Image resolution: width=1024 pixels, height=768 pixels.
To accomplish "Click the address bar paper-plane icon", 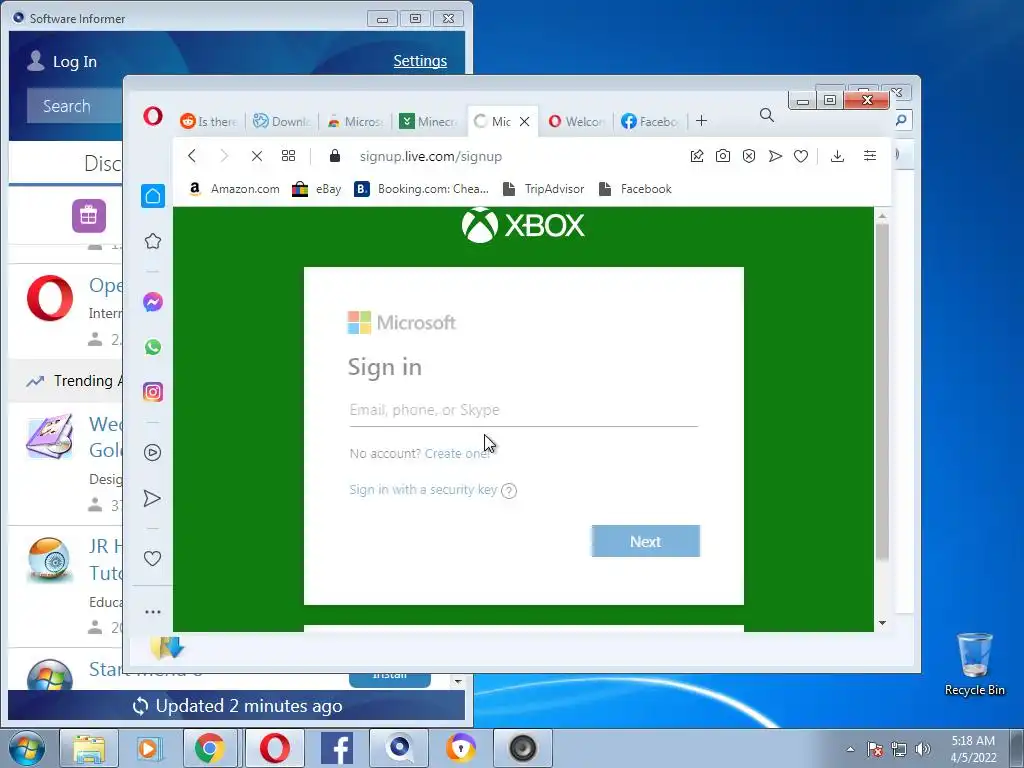I will (x=775, y=155).
